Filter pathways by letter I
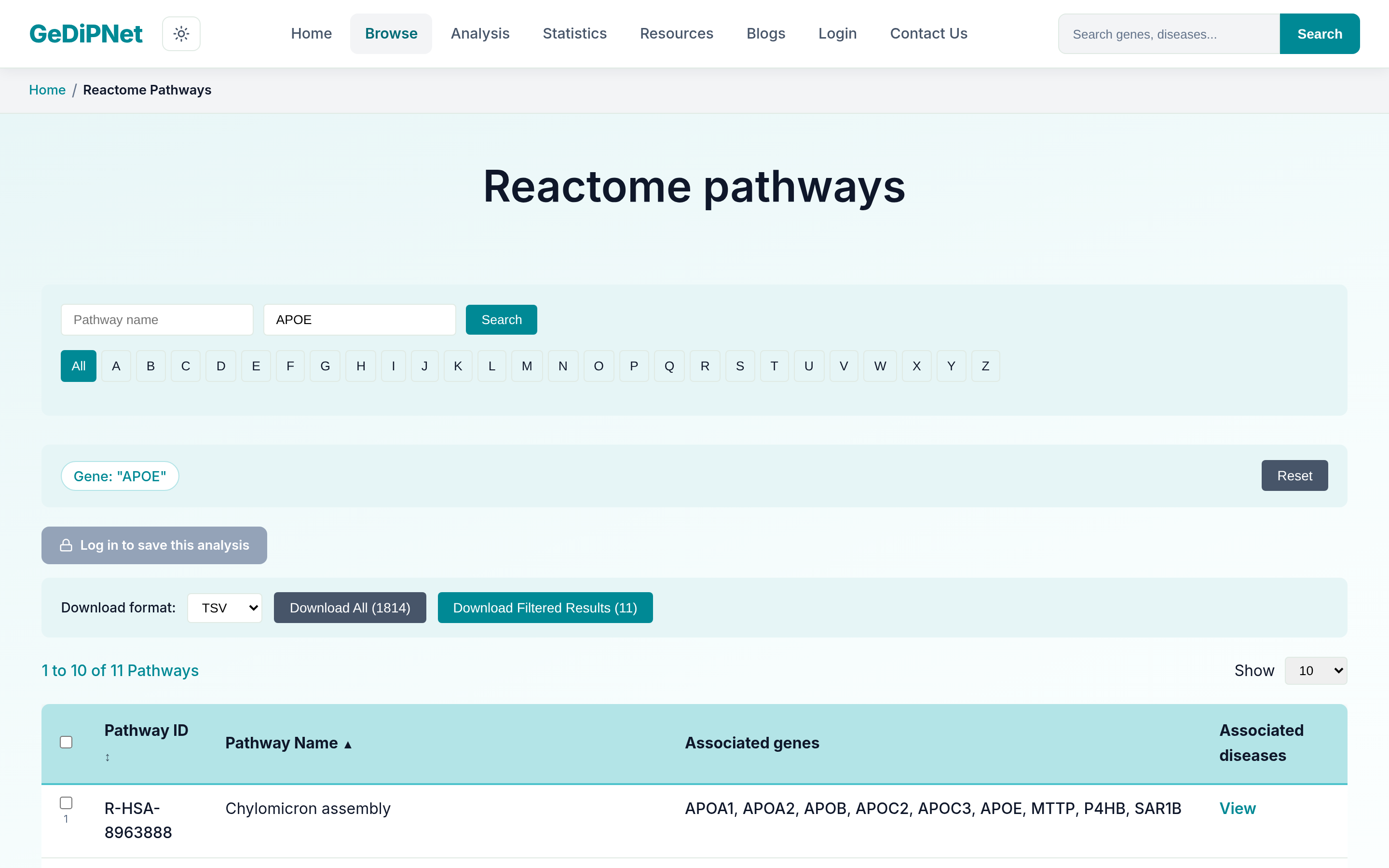 [393, 366]
